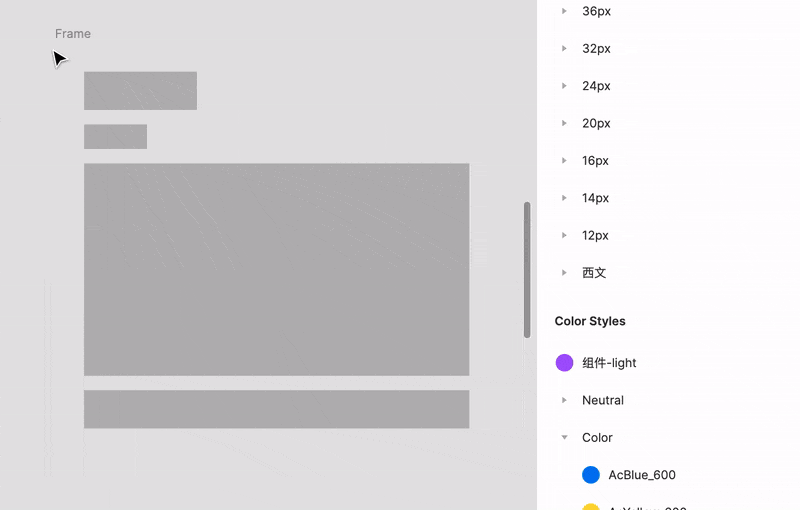Click the yellow color swatch below AcBlue_600
Screen dimensions: 800x510
(591, 507)
